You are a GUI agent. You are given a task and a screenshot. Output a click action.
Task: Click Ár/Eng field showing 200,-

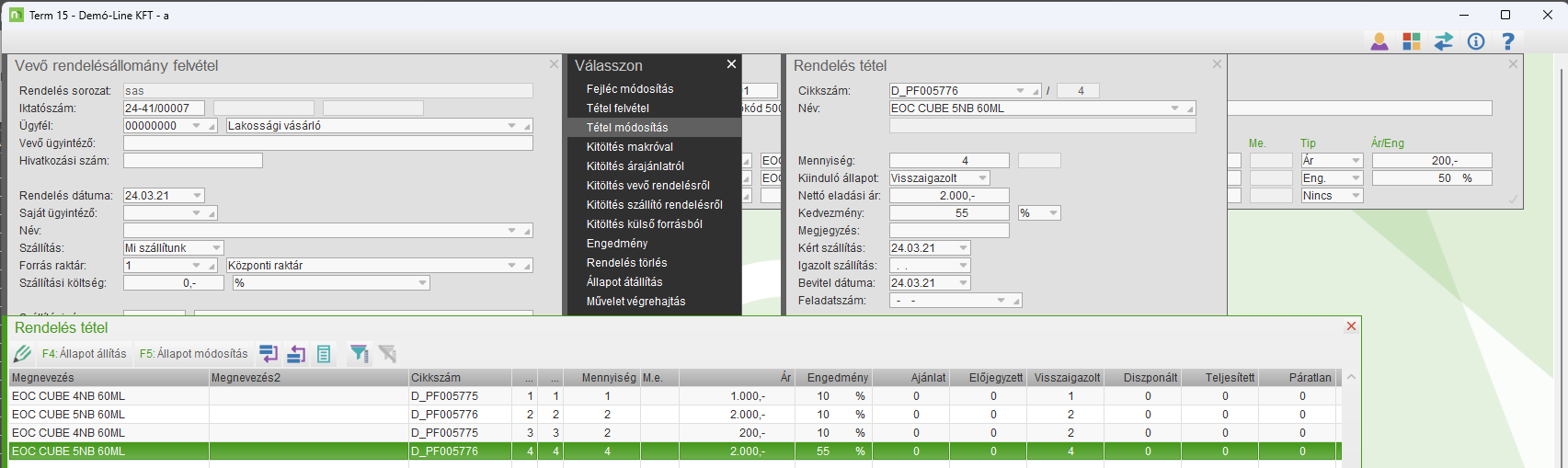click(x=1432, y=161)
